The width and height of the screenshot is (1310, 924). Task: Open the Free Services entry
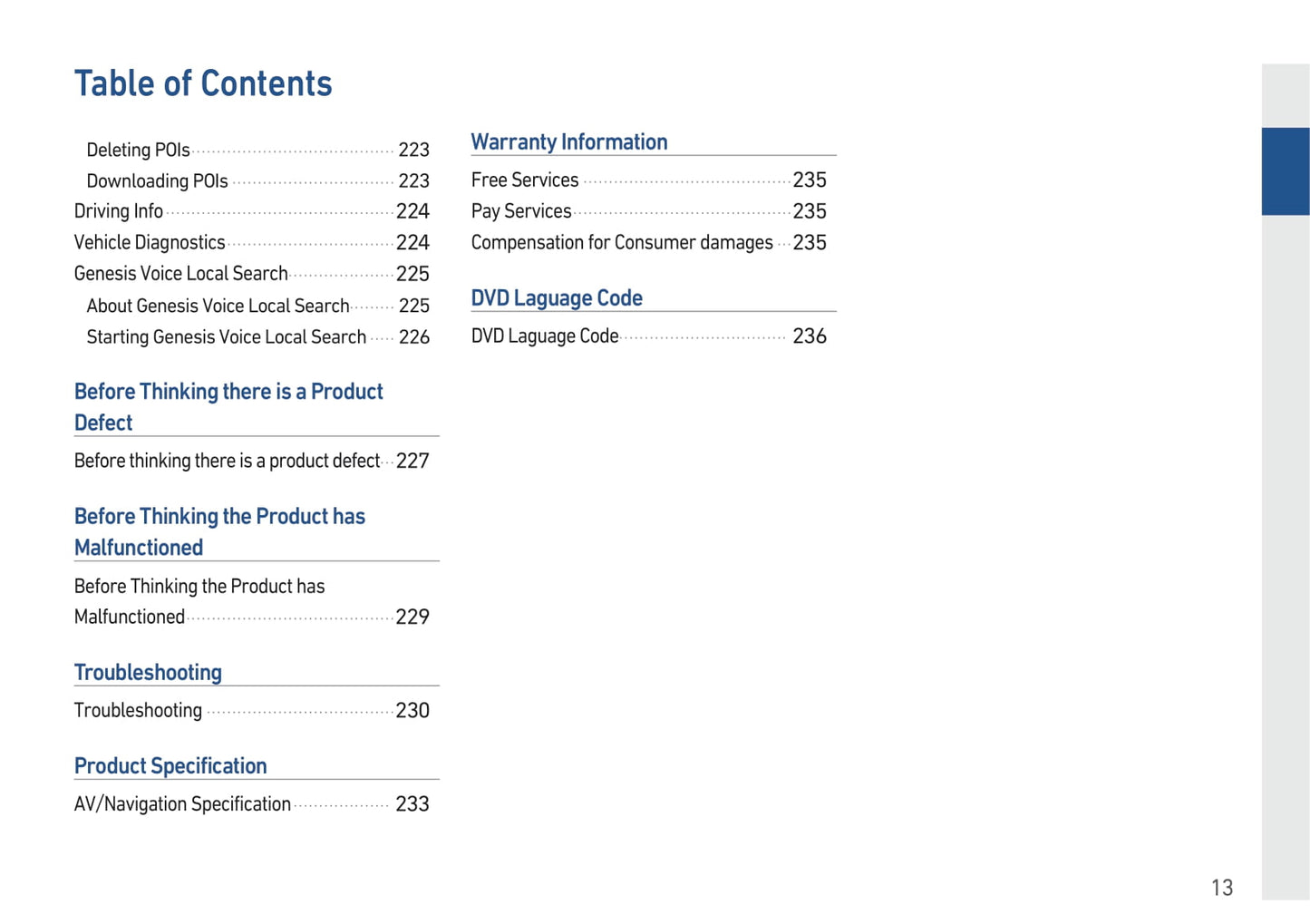pyautogui.click(x=525, y=180)
